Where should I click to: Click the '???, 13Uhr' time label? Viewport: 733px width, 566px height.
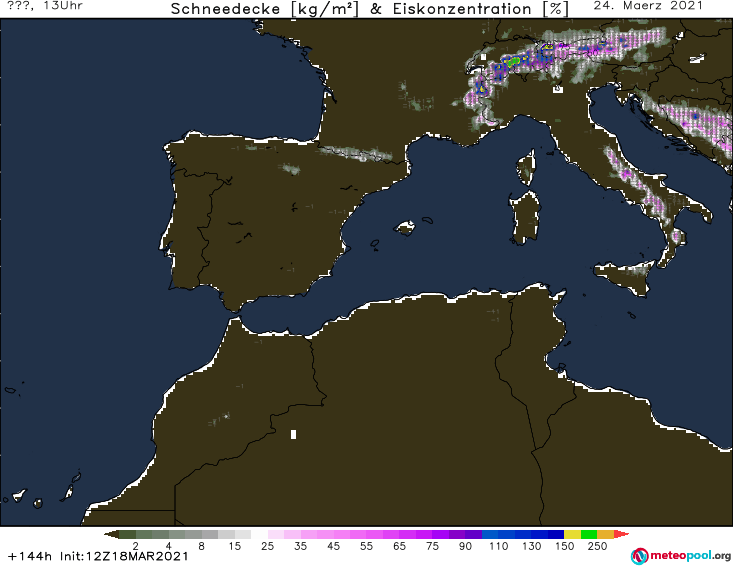[x=45, y=6]
